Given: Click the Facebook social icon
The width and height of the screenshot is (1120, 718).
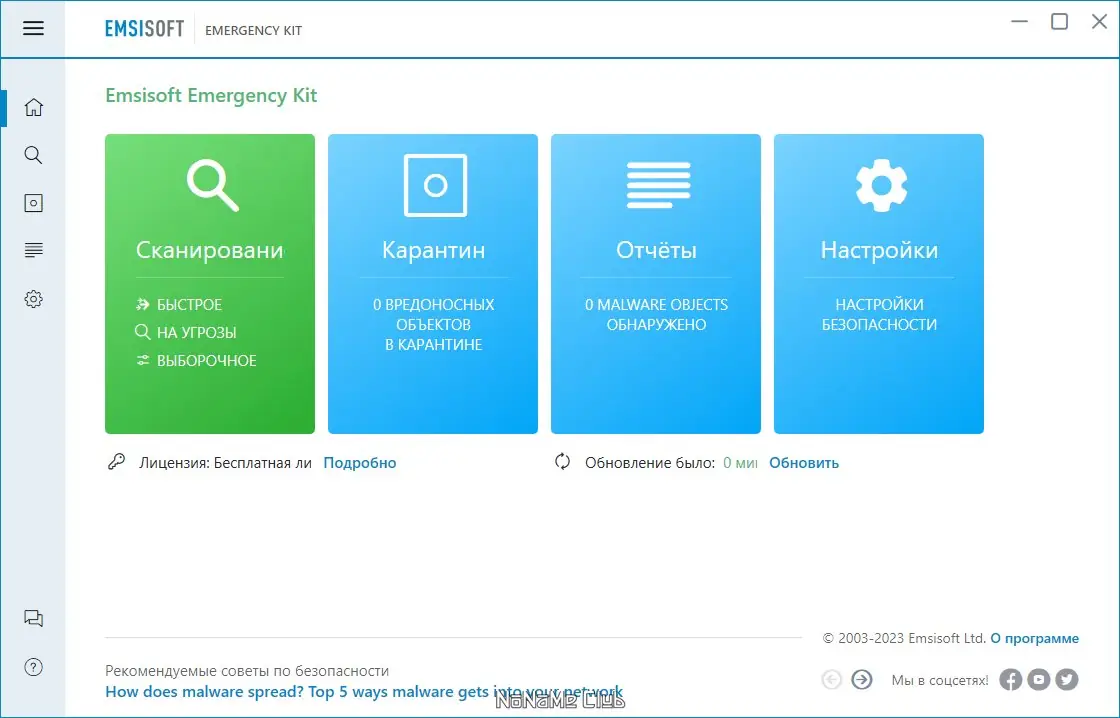Looking at the screenshot, I should (x=1010, y=679).
